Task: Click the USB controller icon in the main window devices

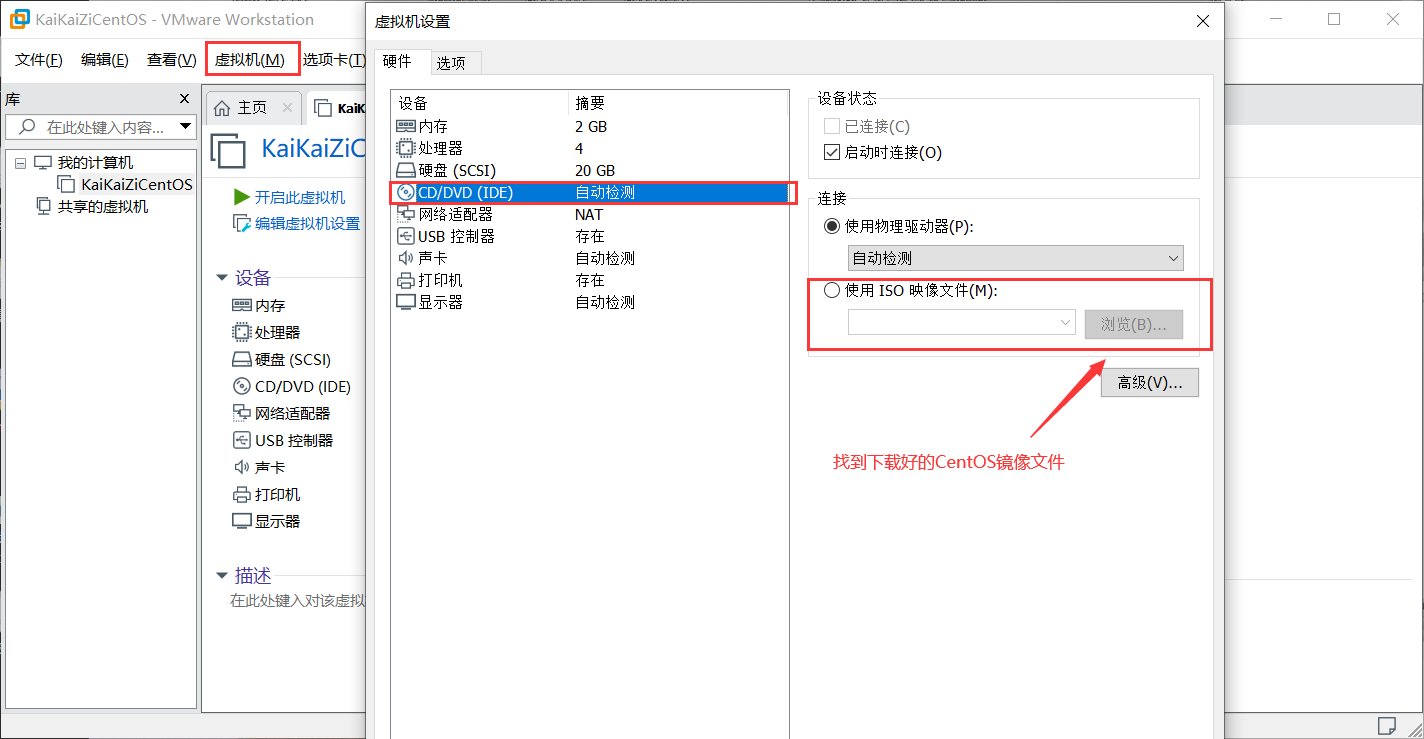Action: pos(241,440)
